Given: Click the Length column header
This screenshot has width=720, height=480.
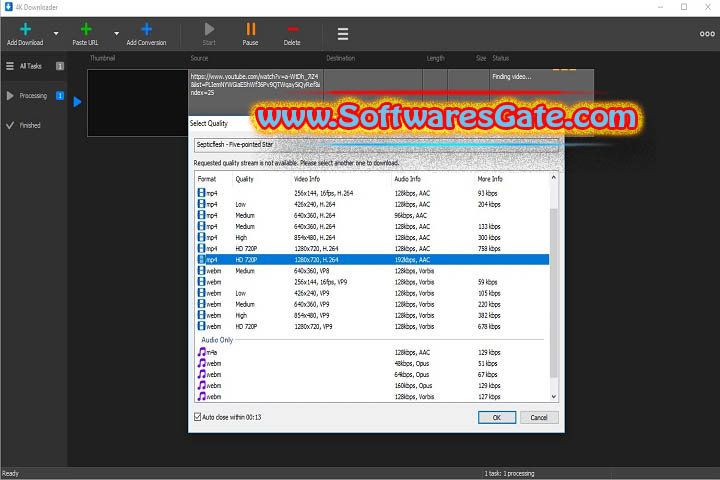Looking at the screenshot, I should pyautogui.click(x=435, y=58).
